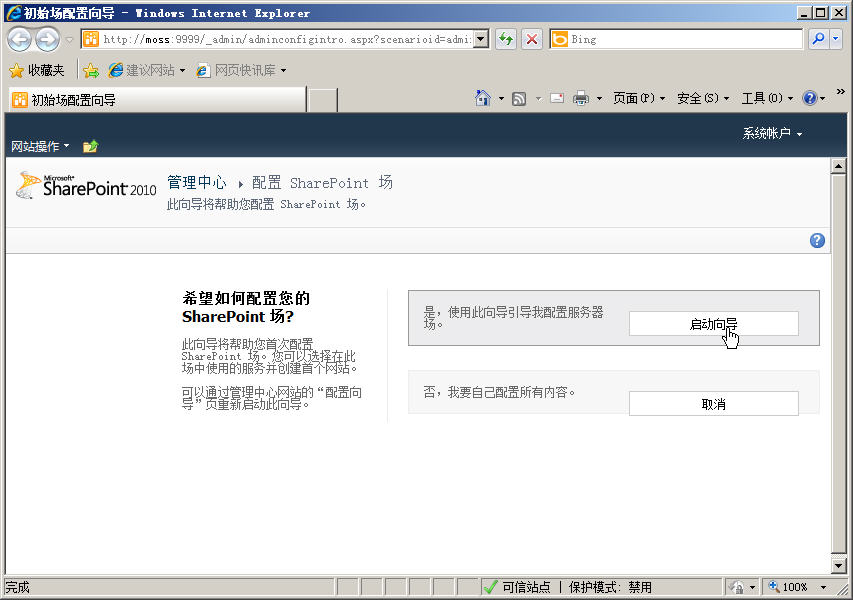Expand the address bar history dropdown
The height and width of the screenshot is (600, 853).
(481, 39)
